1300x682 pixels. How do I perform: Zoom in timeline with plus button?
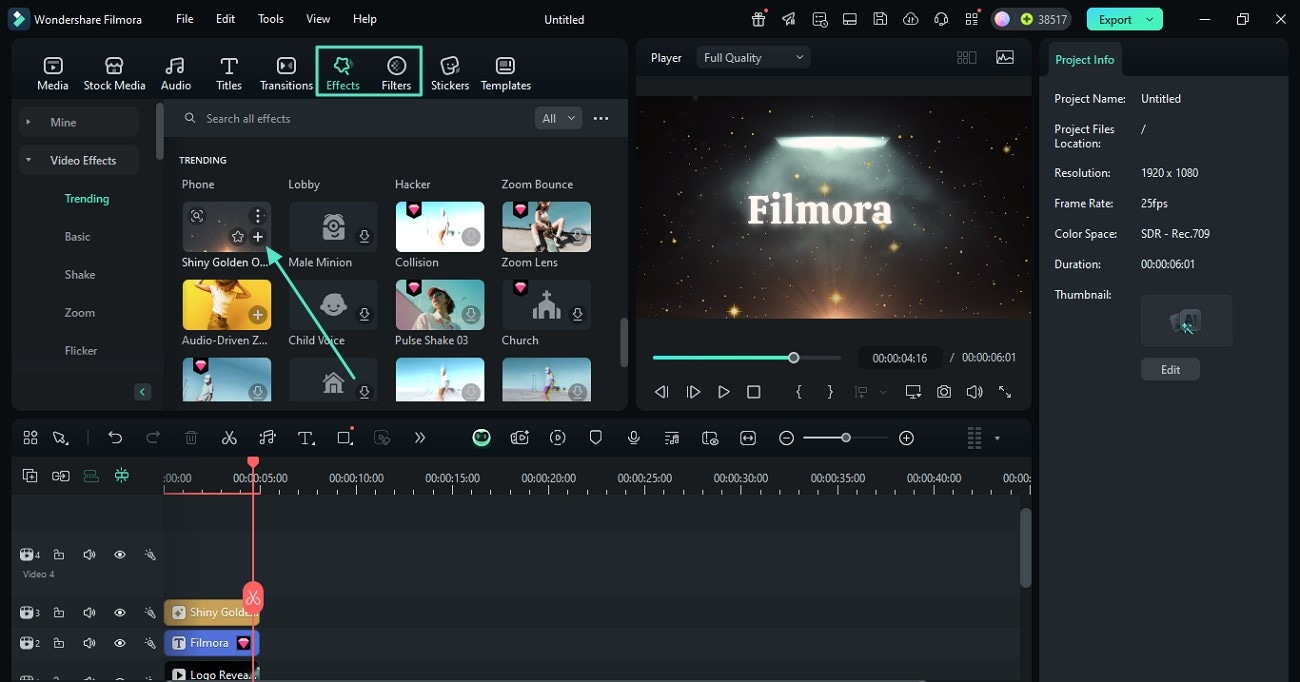pyautogui.click(x=906, y=438)
